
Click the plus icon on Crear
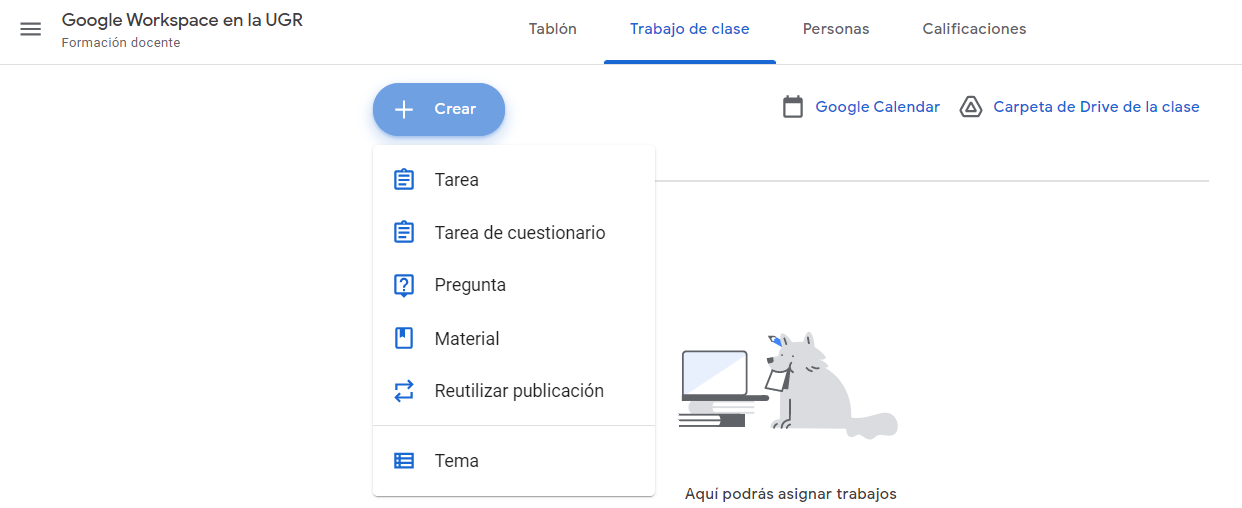[404, 109]
